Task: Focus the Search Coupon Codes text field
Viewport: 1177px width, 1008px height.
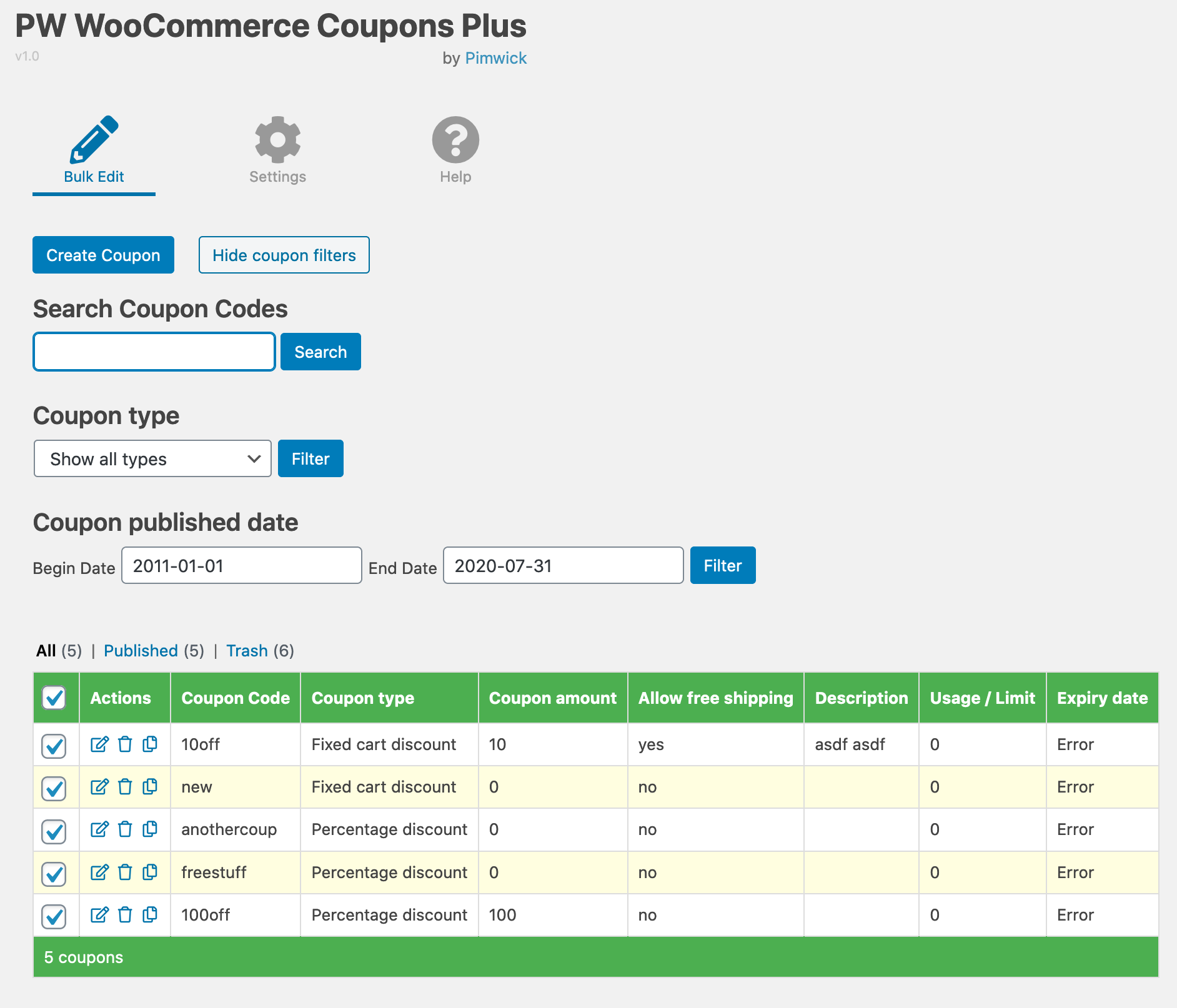Action: pos(154,352)
